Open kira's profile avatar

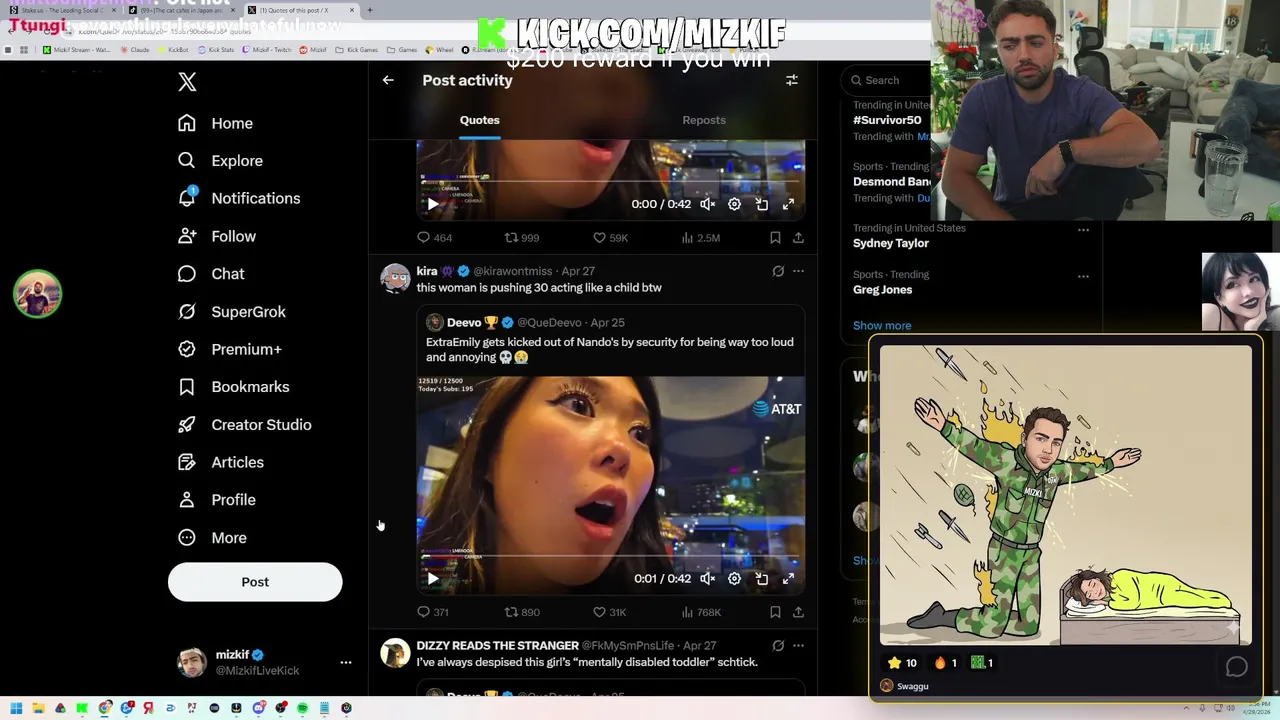(395, 278)
